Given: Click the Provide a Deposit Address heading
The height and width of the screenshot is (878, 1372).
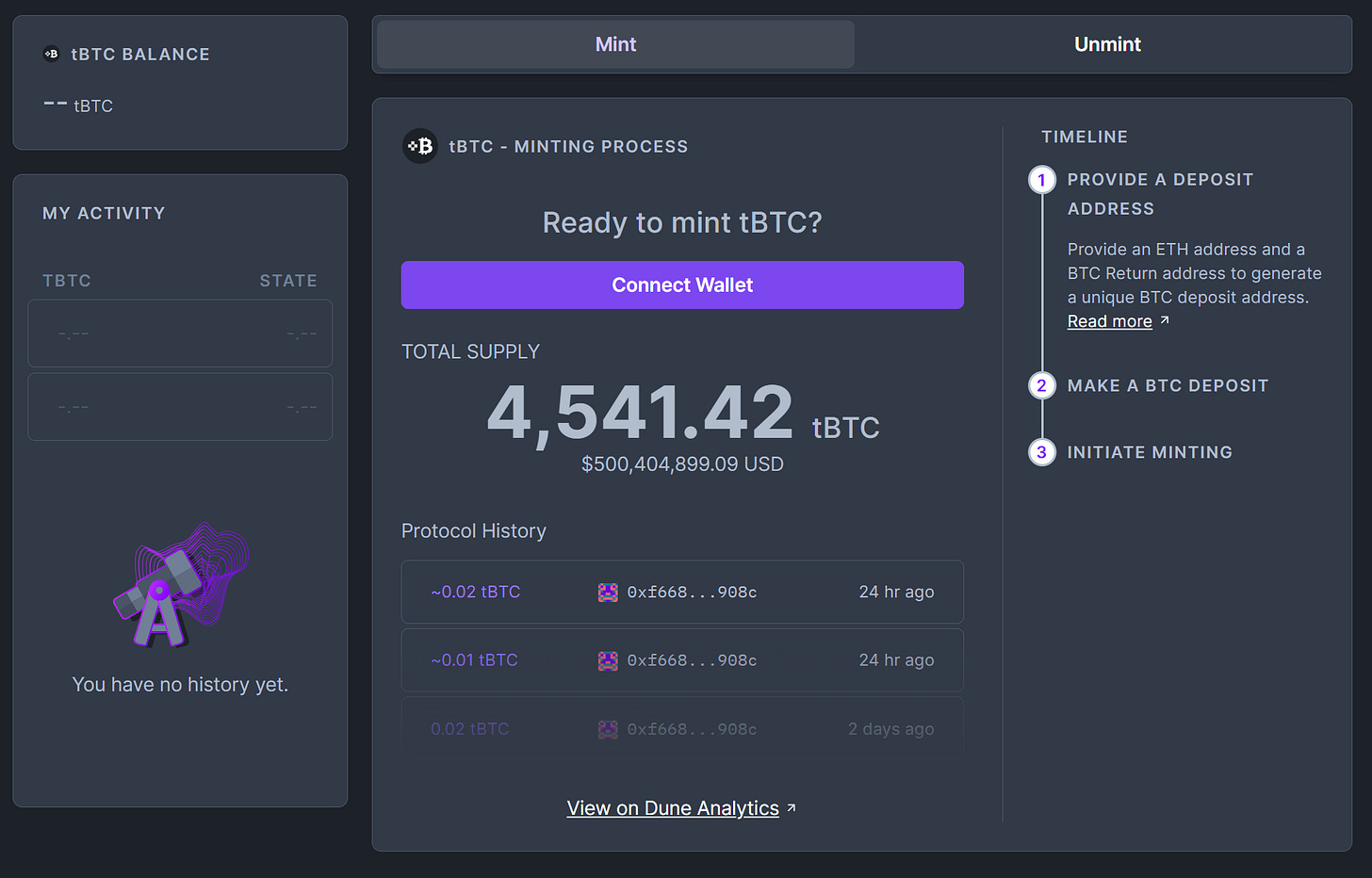Looking at the screenshot, I should pyautogui.click(x=1160, y=194).
